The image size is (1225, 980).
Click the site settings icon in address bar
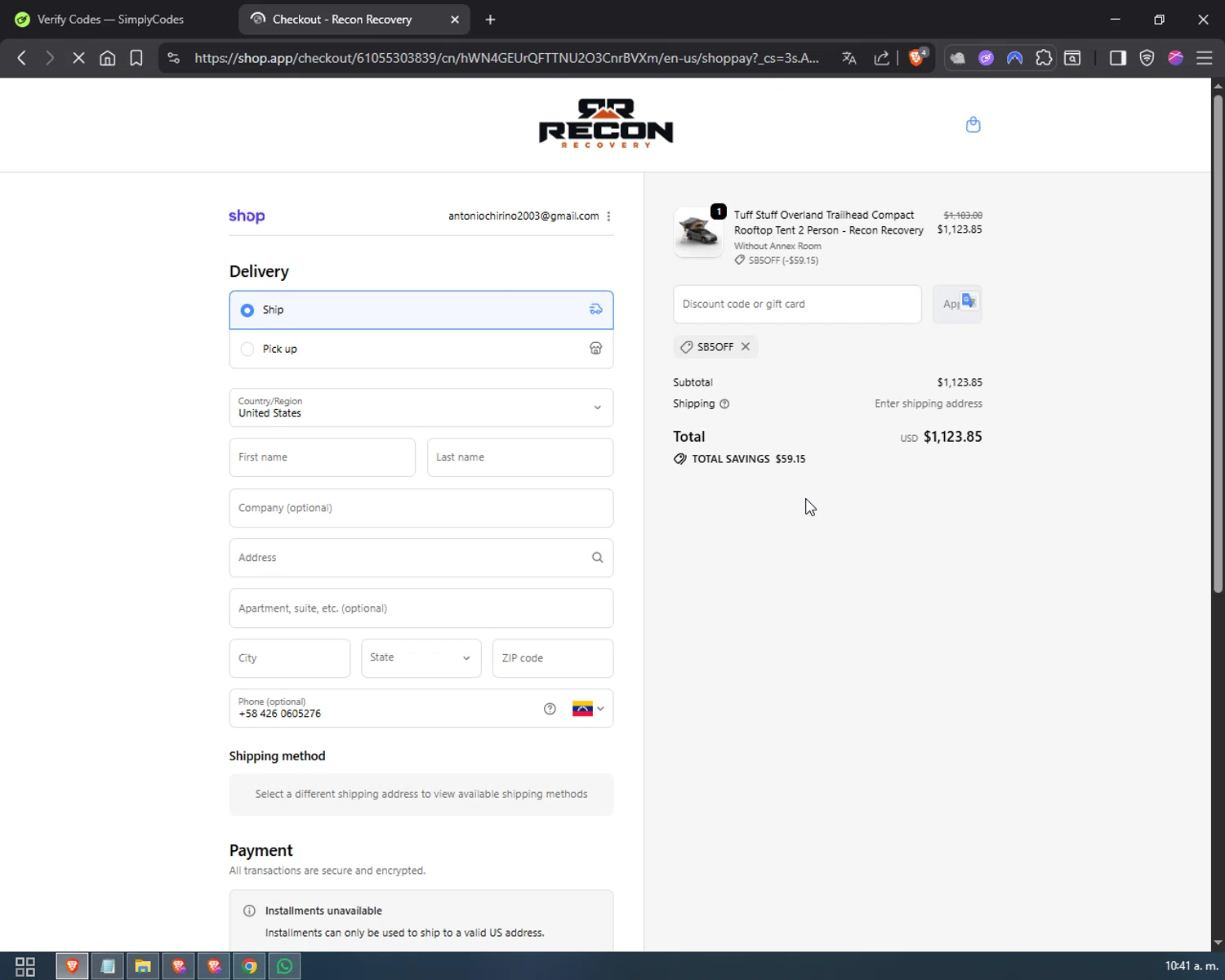pyautogui.click(x=173, y=58)
